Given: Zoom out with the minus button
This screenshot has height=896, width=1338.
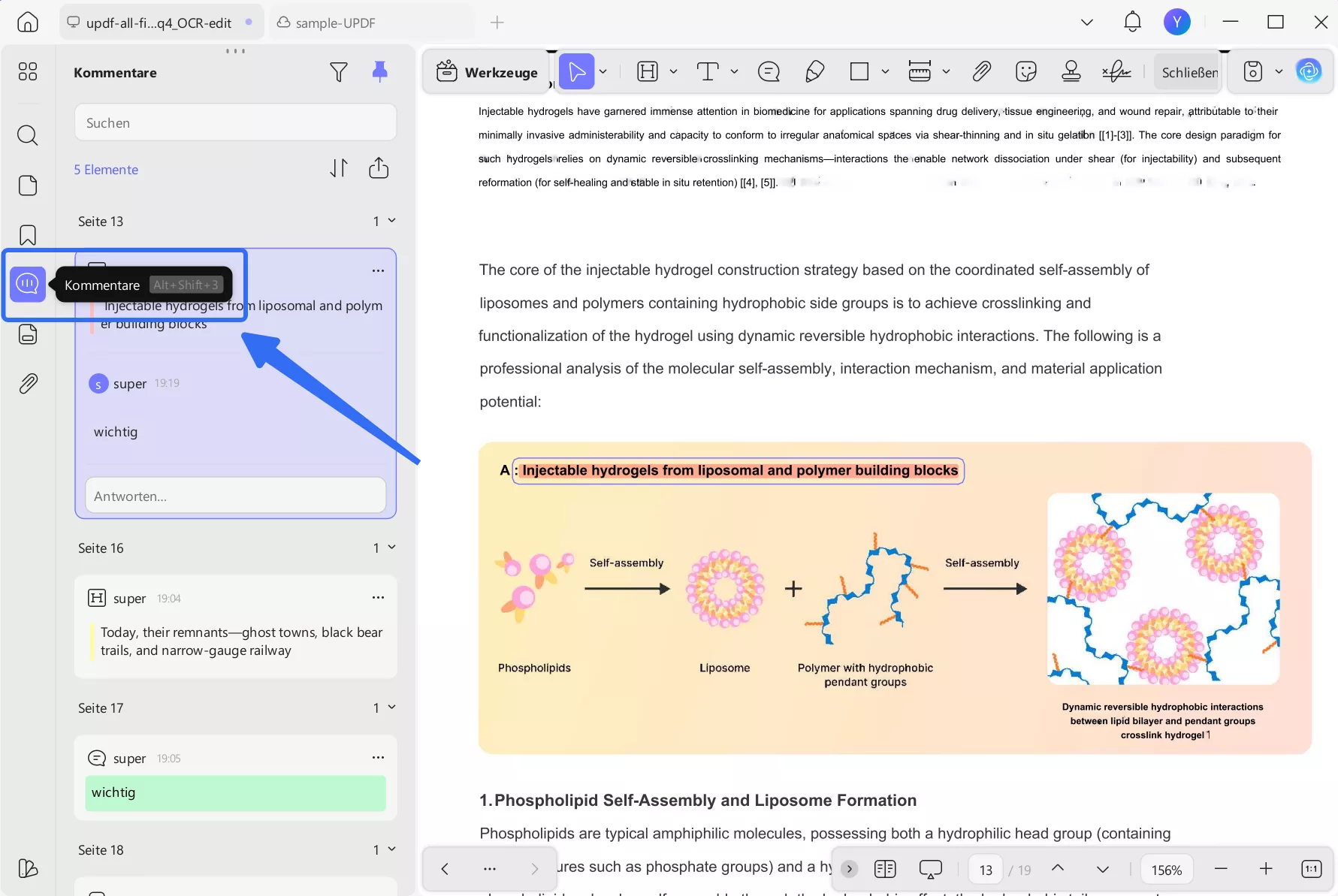Looking at the screenshot, I should (1221, 869).
